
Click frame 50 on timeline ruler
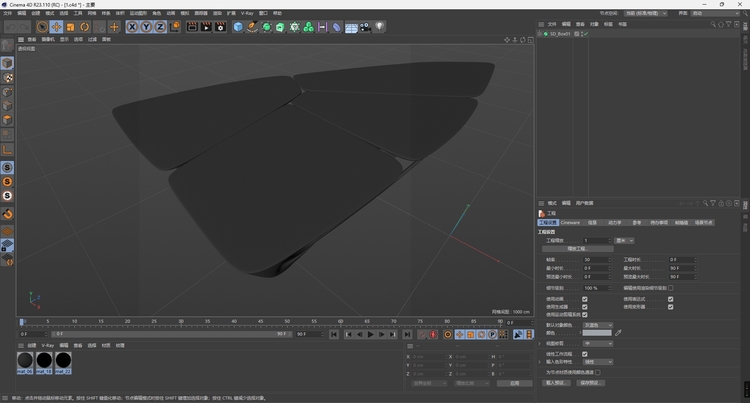click(x=287, y=322)
